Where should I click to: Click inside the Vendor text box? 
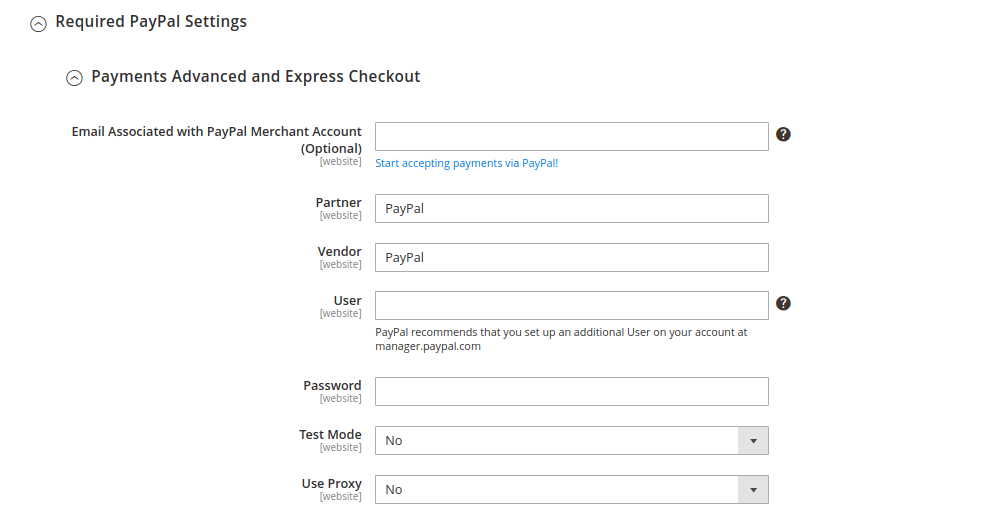[571, 258]
